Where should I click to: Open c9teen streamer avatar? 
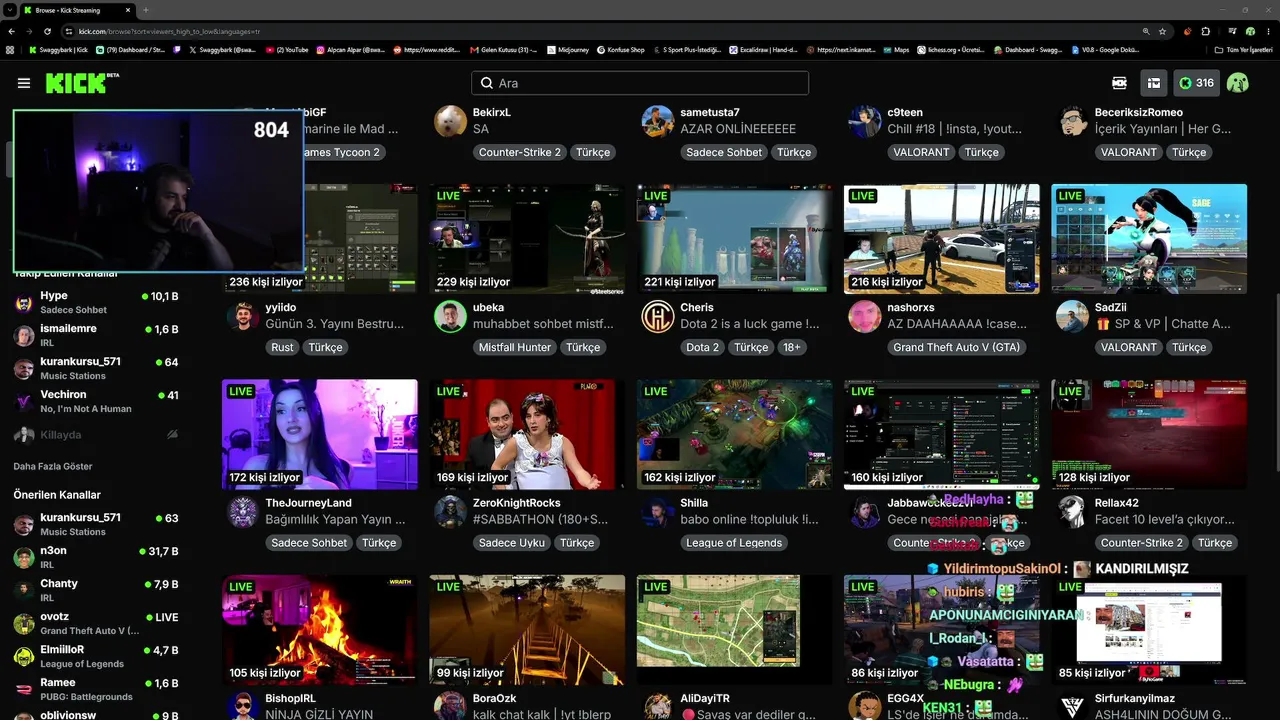tap(865, 121)
